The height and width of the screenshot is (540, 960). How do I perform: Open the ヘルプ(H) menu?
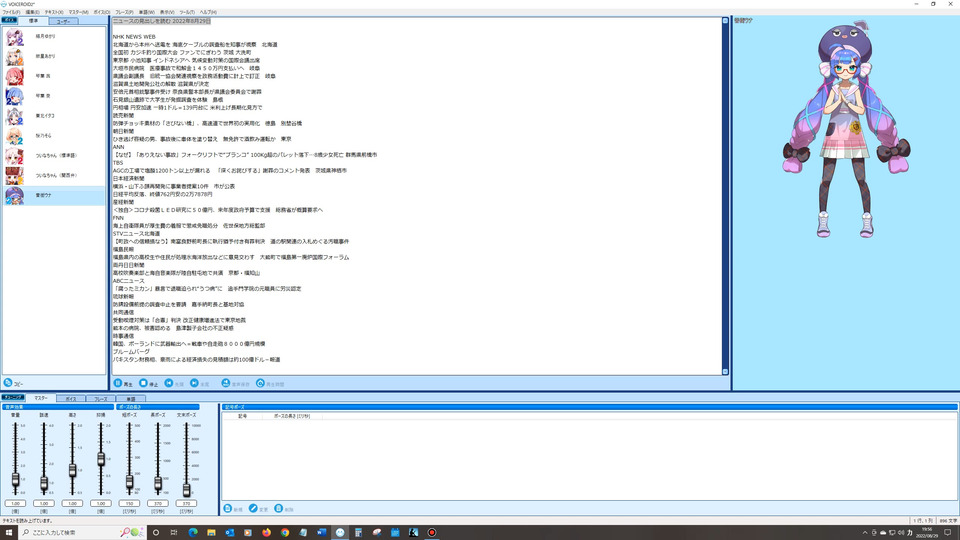click(x=208, y=12)
